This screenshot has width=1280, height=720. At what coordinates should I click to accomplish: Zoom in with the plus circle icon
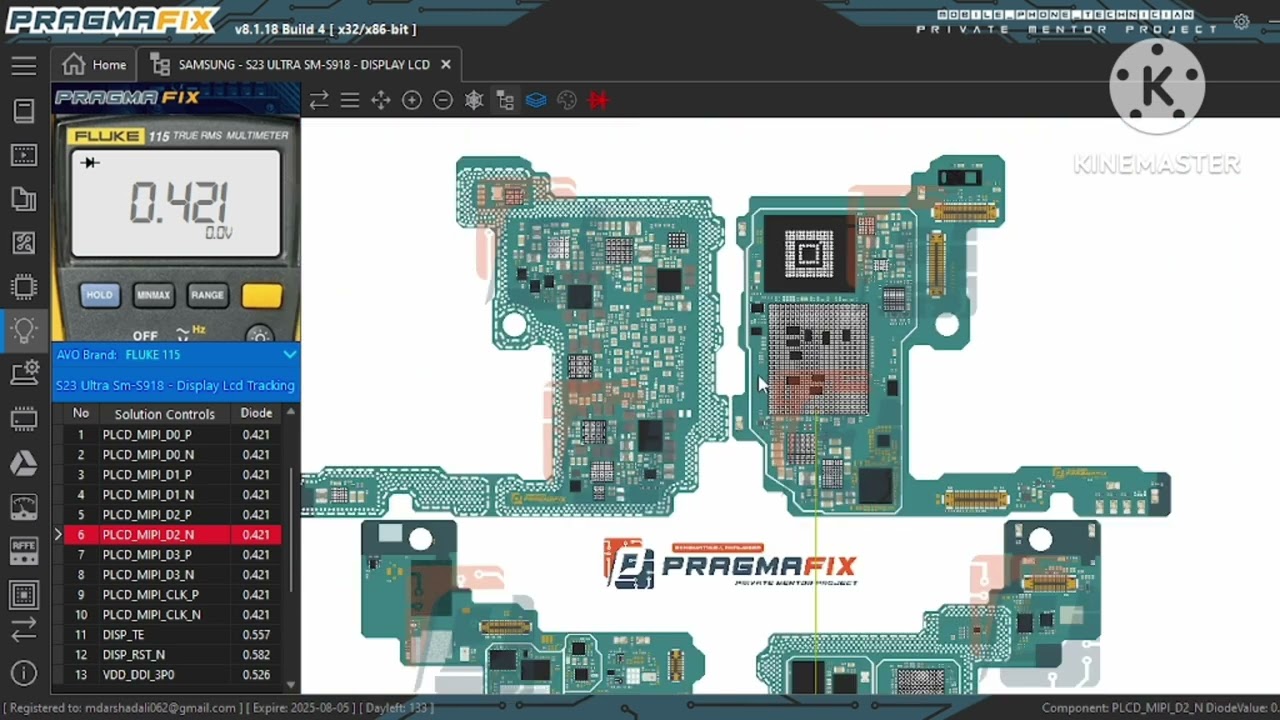412,100
